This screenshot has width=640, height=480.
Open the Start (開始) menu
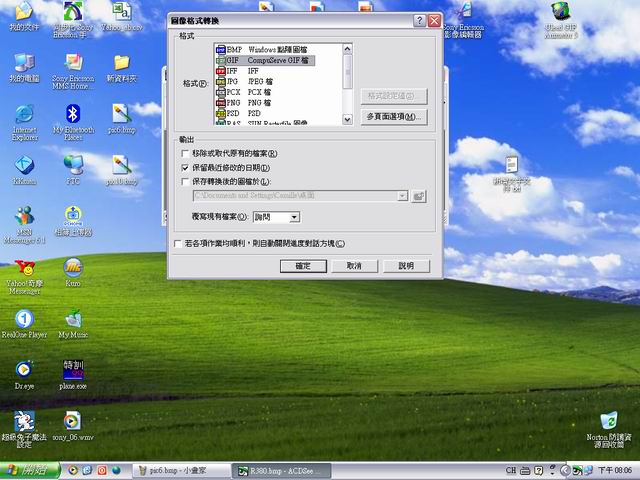point(29,470)
